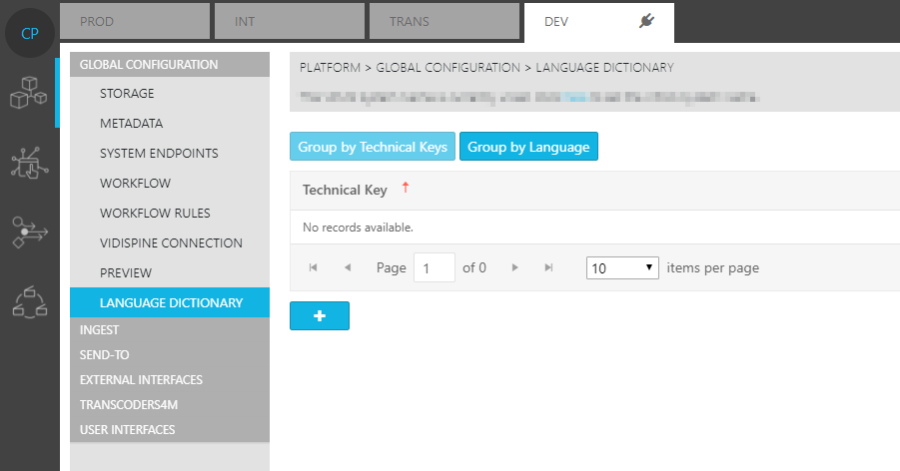The height and width of the screenshot is (471, 900).
Task: Jump to the last page of results
Action: coord(548,268)
